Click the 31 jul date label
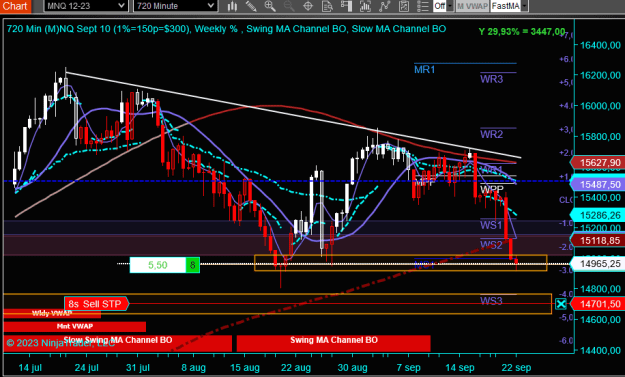 coord(138,367)
